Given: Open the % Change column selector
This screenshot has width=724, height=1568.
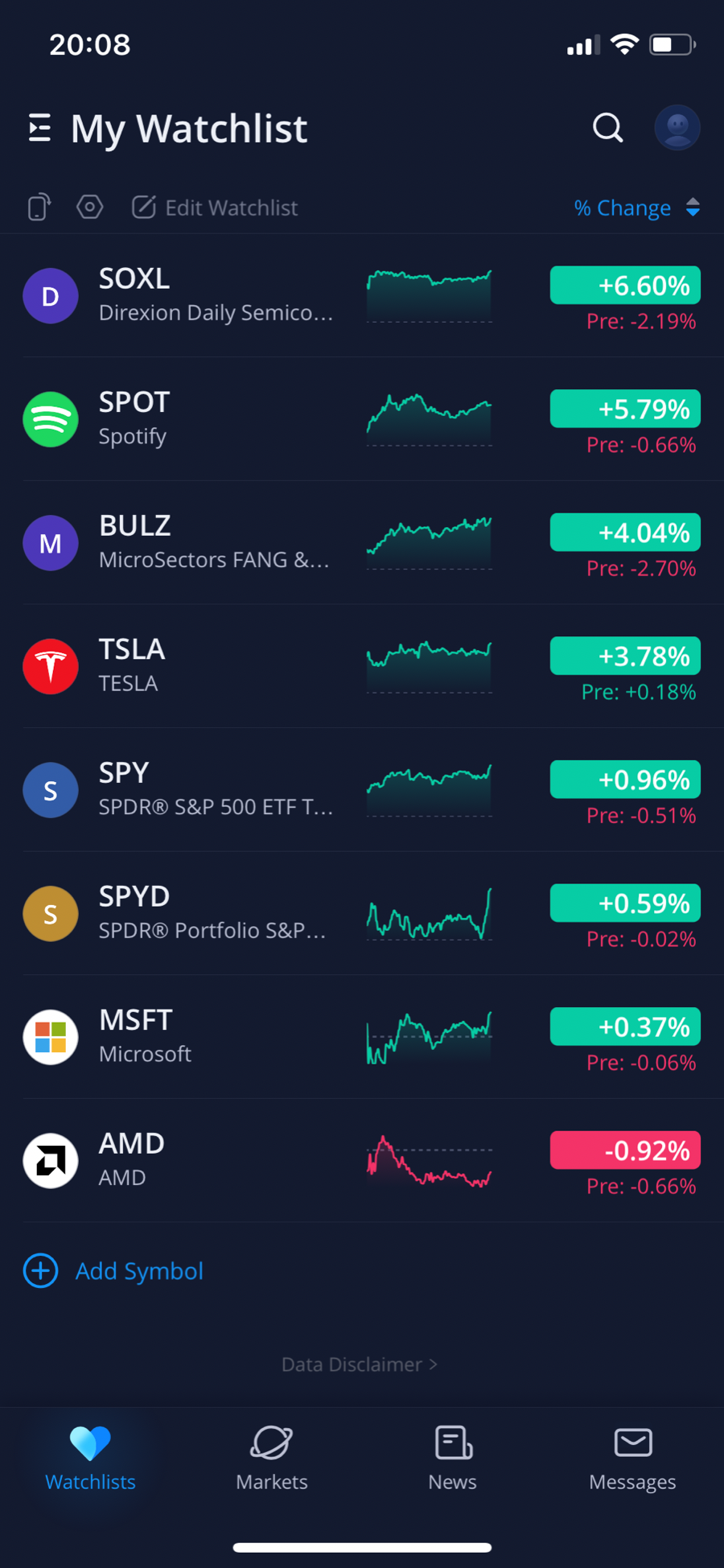Looking at the screenshot, I should (623, 208).
